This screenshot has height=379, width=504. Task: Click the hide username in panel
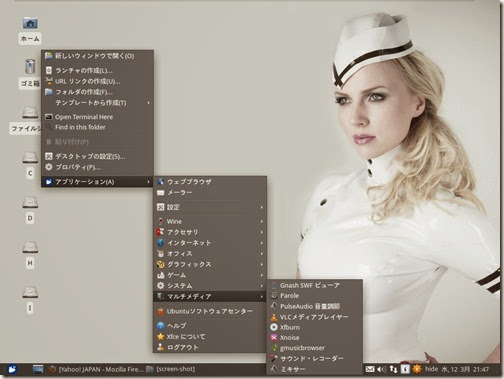pos(431,369)
